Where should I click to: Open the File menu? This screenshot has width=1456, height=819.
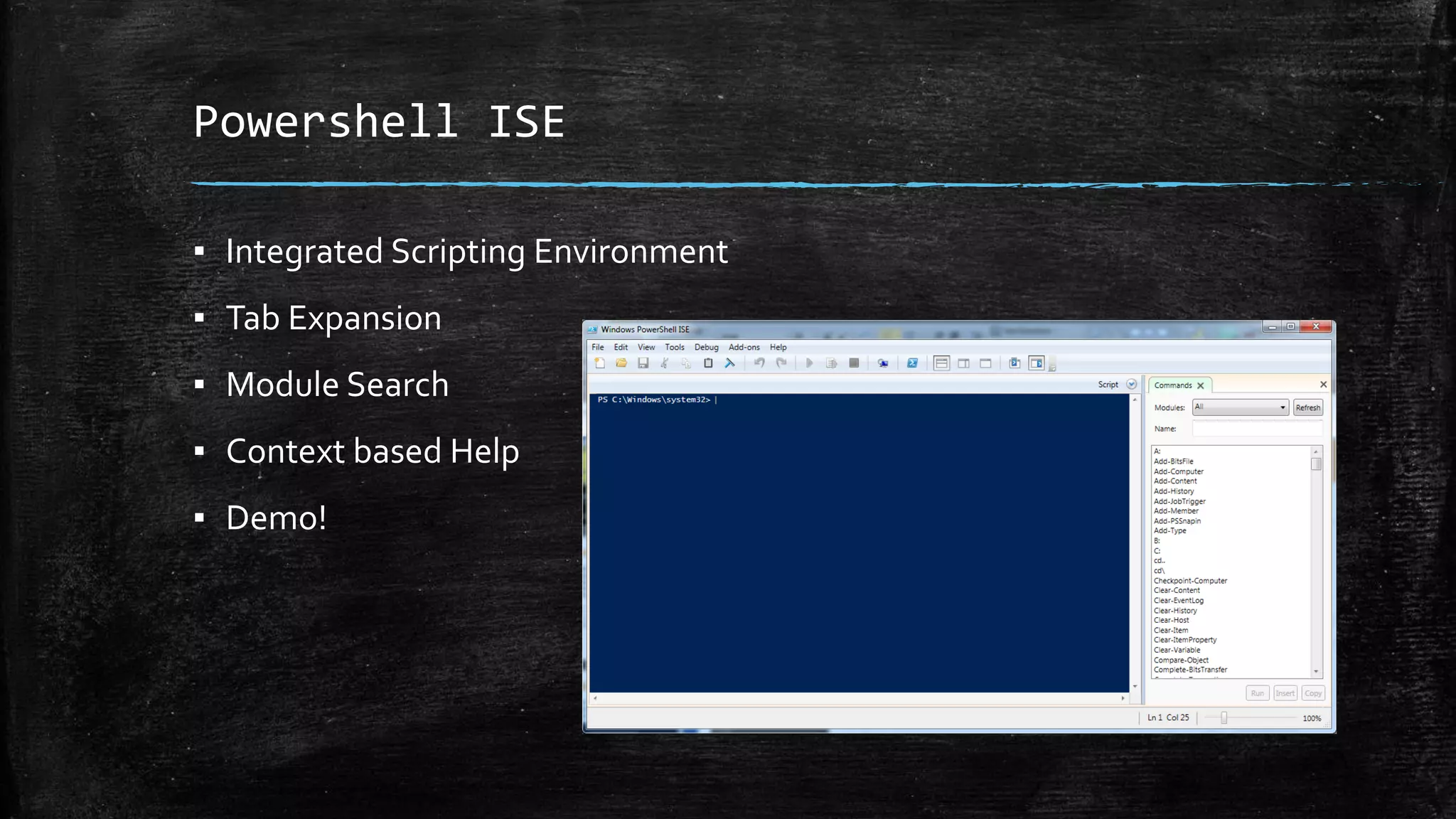click(598, 347)
